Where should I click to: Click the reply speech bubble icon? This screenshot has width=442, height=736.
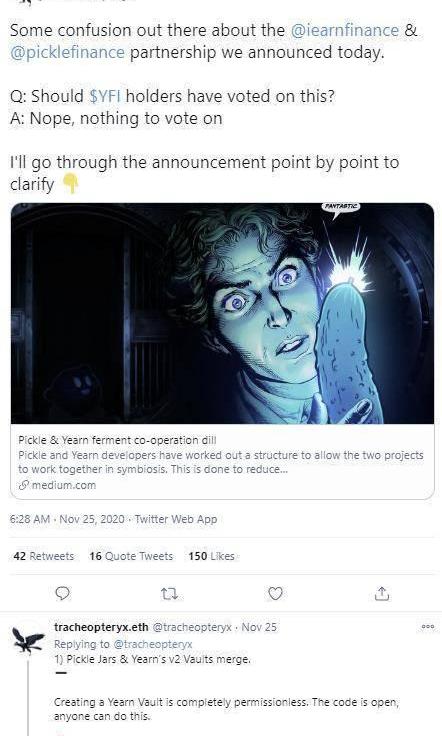pos(62,593)
